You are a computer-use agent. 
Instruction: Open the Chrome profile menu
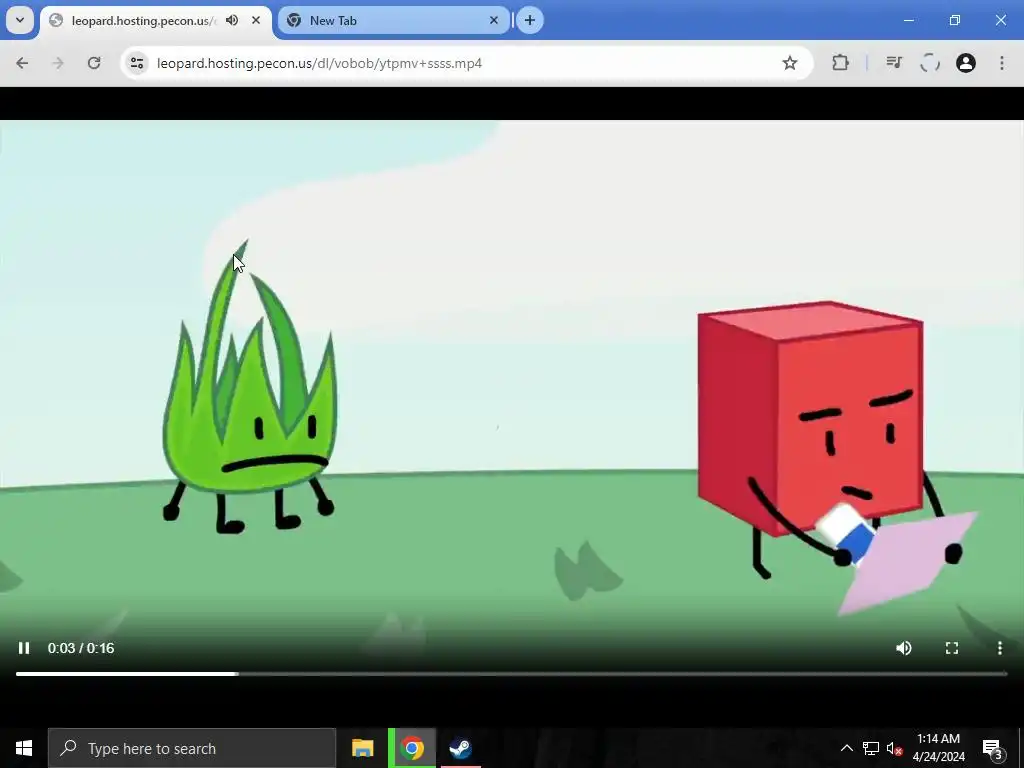[x=966, y=63]
